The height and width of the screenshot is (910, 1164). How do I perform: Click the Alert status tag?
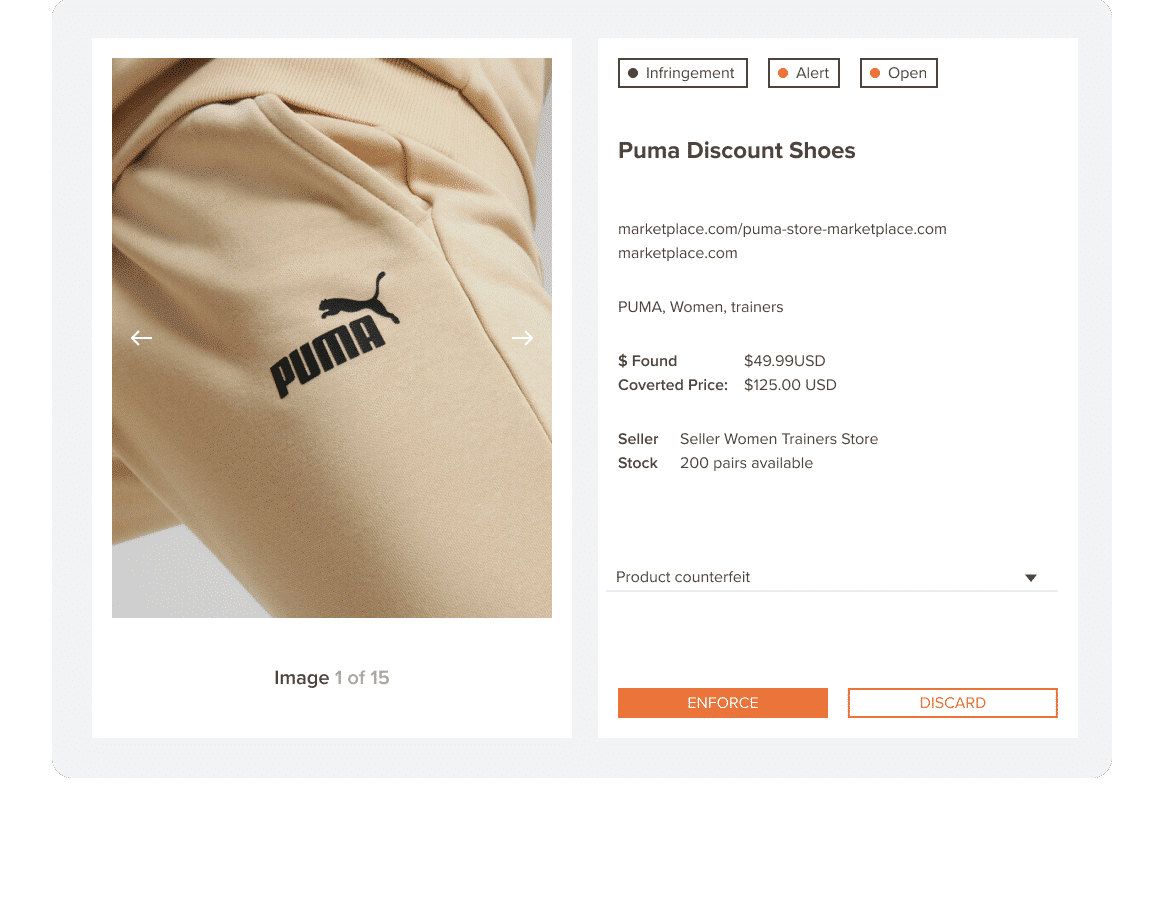(803, 73)
